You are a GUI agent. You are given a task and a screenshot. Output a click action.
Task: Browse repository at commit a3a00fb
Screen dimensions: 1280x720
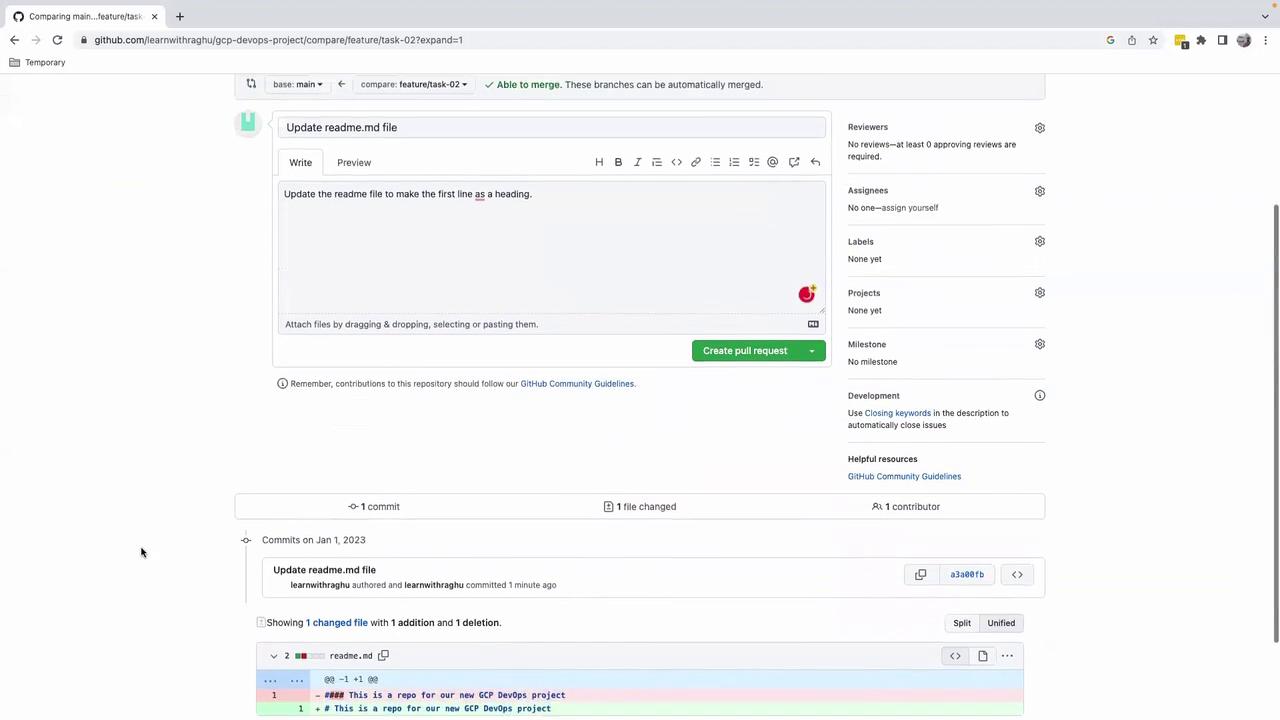[x=1017, y=575]
